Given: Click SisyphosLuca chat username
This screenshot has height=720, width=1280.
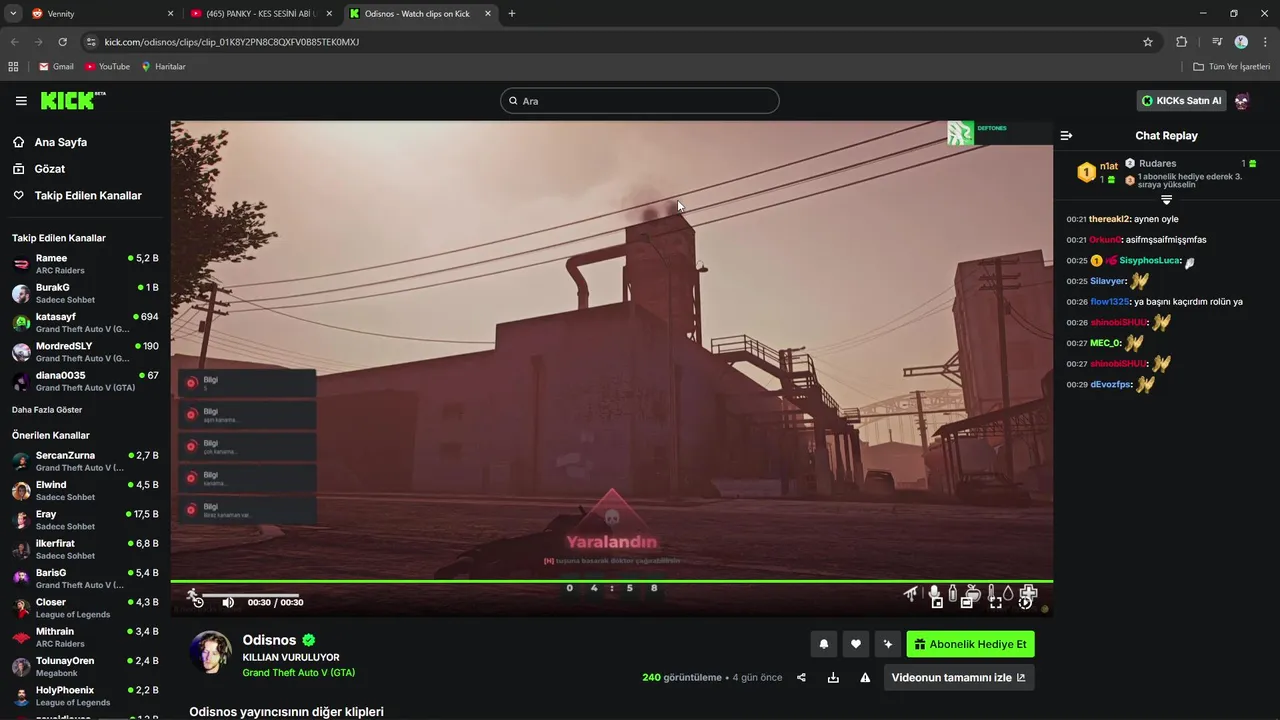Looking at the screenshot, I should pyautogui.click(x=1148, y=261).
